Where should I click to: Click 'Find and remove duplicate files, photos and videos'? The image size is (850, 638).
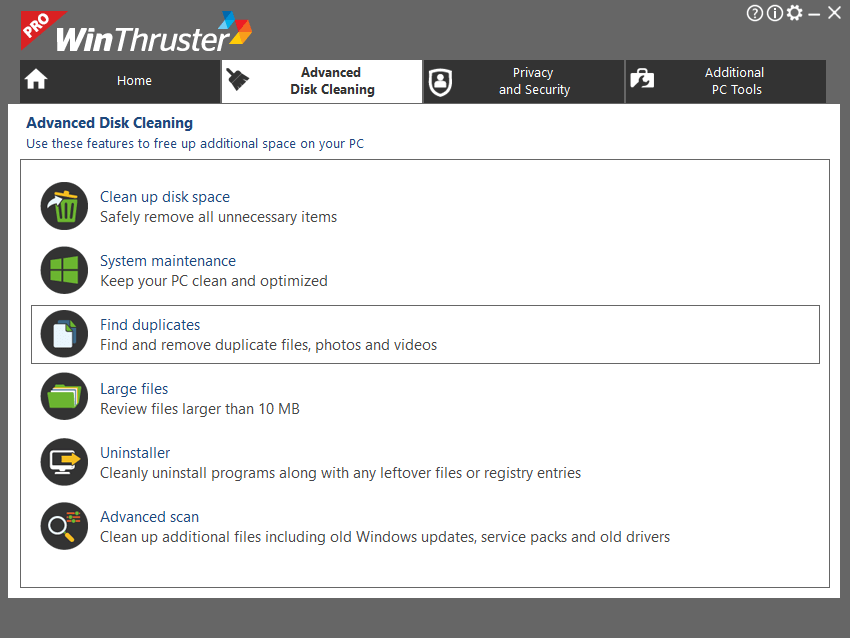pos(268,345)
